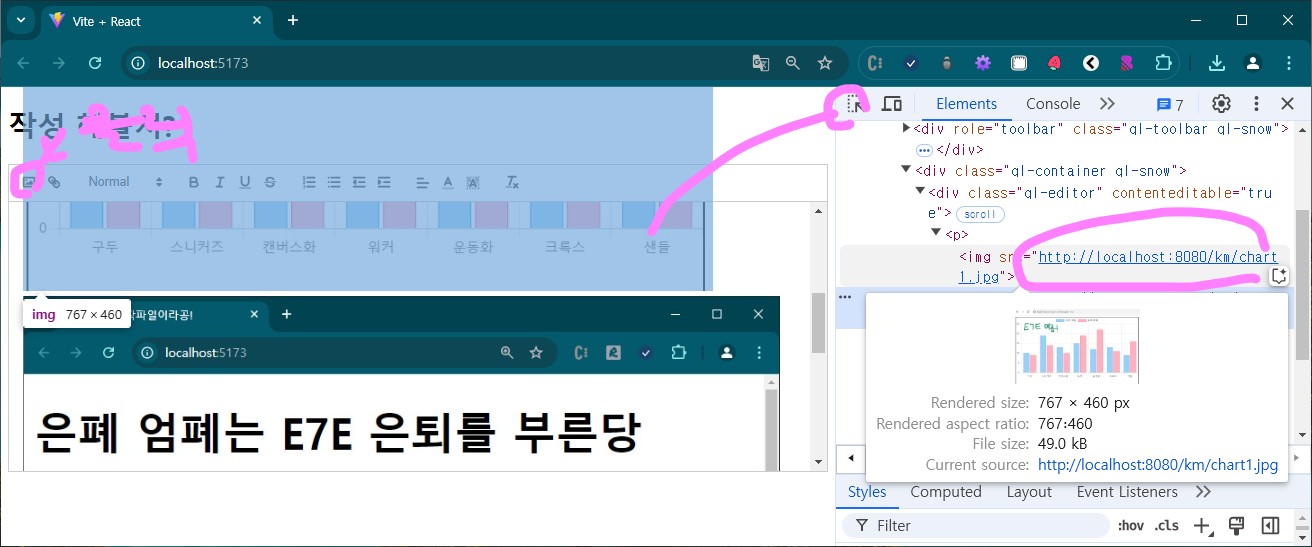
Task: Click the Chrome translate page icon
Action: (761, 63)
